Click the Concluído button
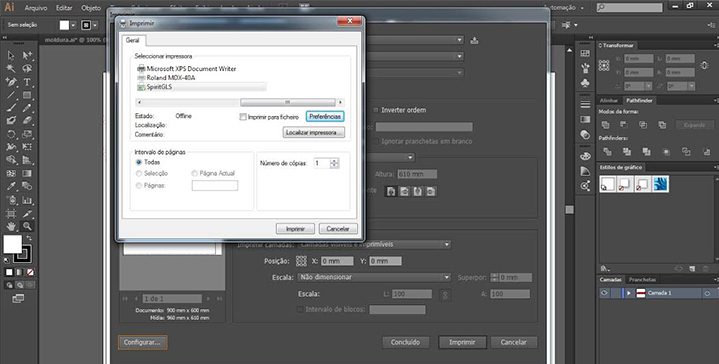The image size is (719, 364). (x=405, y=342)
